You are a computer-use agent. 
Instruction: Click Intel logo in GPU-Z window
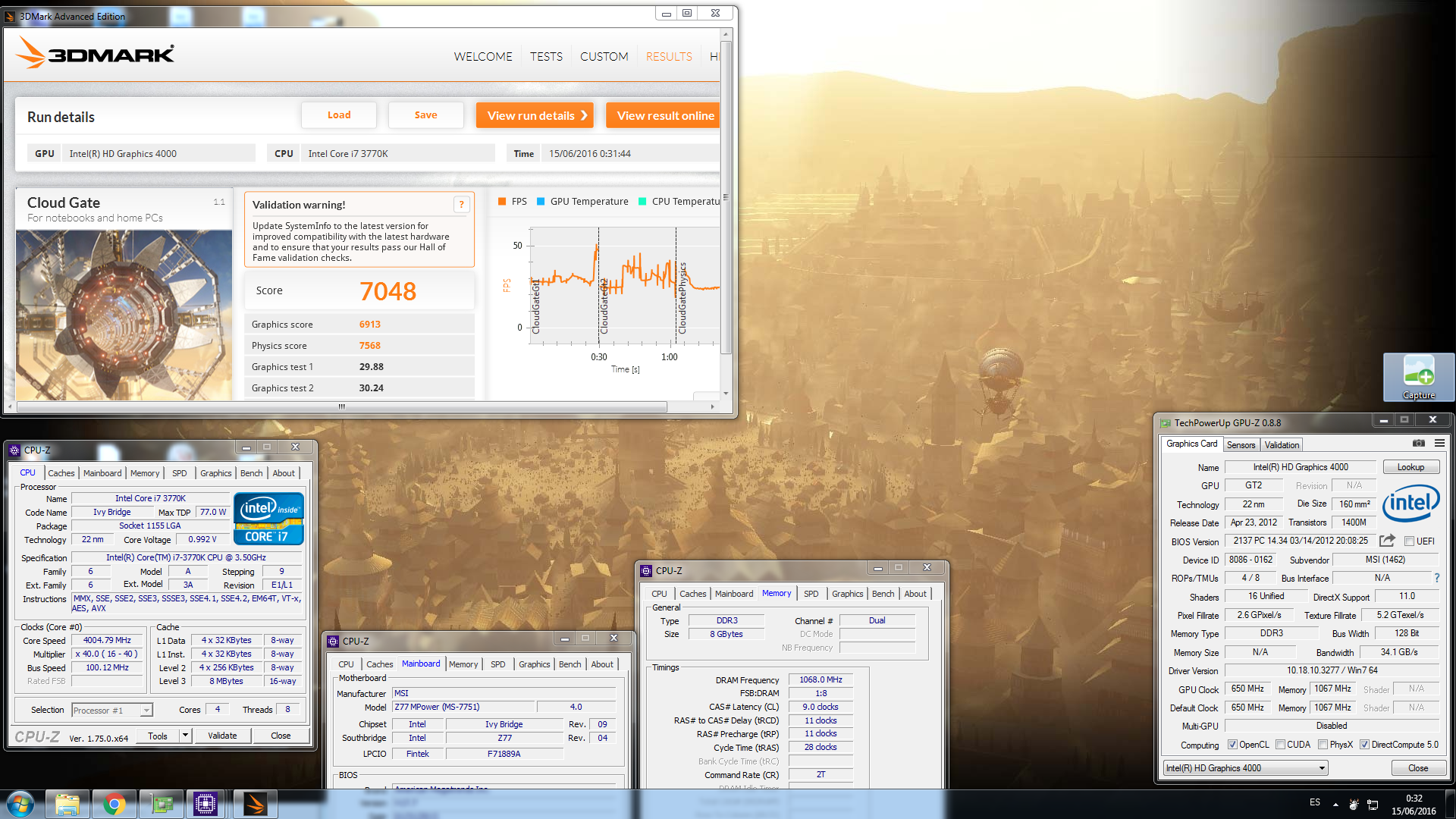coord(1410,503)
